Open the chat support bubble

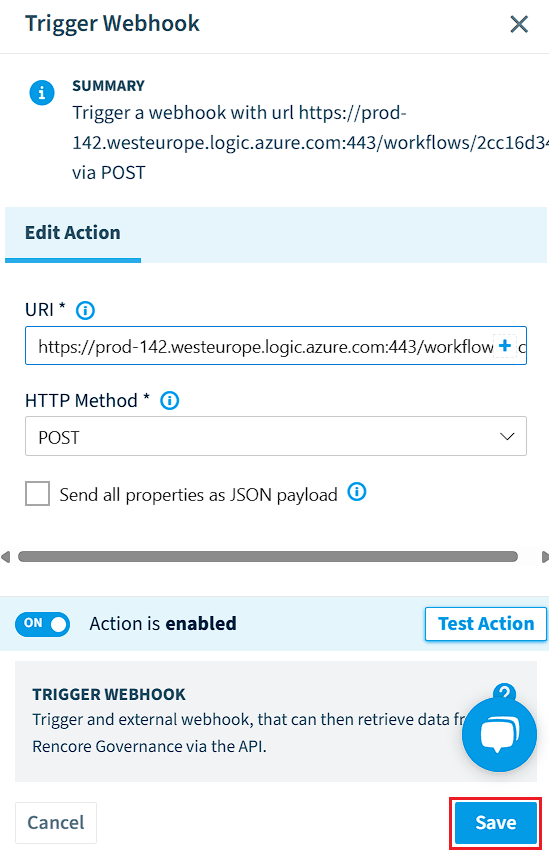499,735
